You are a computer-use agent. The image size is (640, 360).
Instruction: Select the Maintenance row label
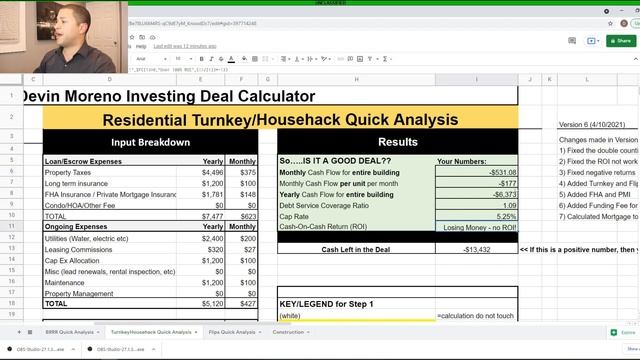coord(64,282)
